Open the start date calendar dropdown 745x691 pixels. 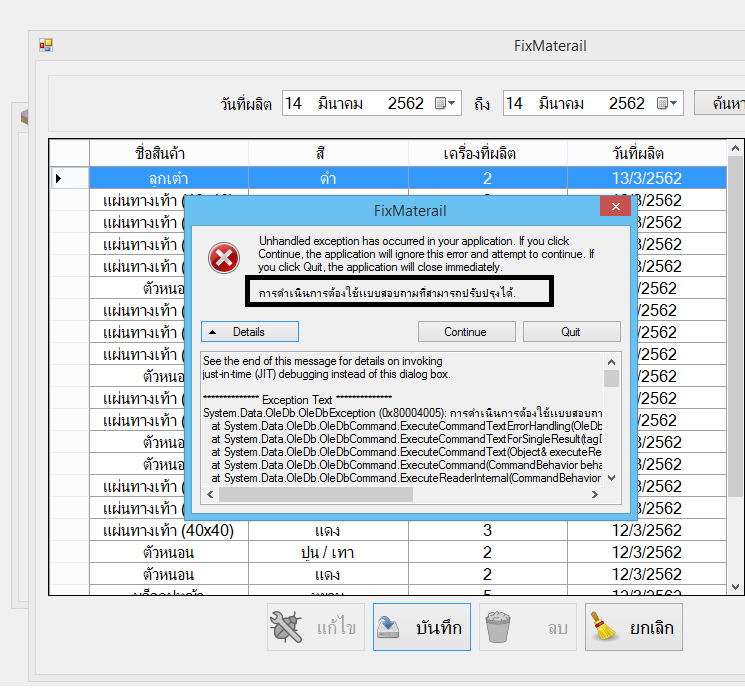click(x=446, y=103)
